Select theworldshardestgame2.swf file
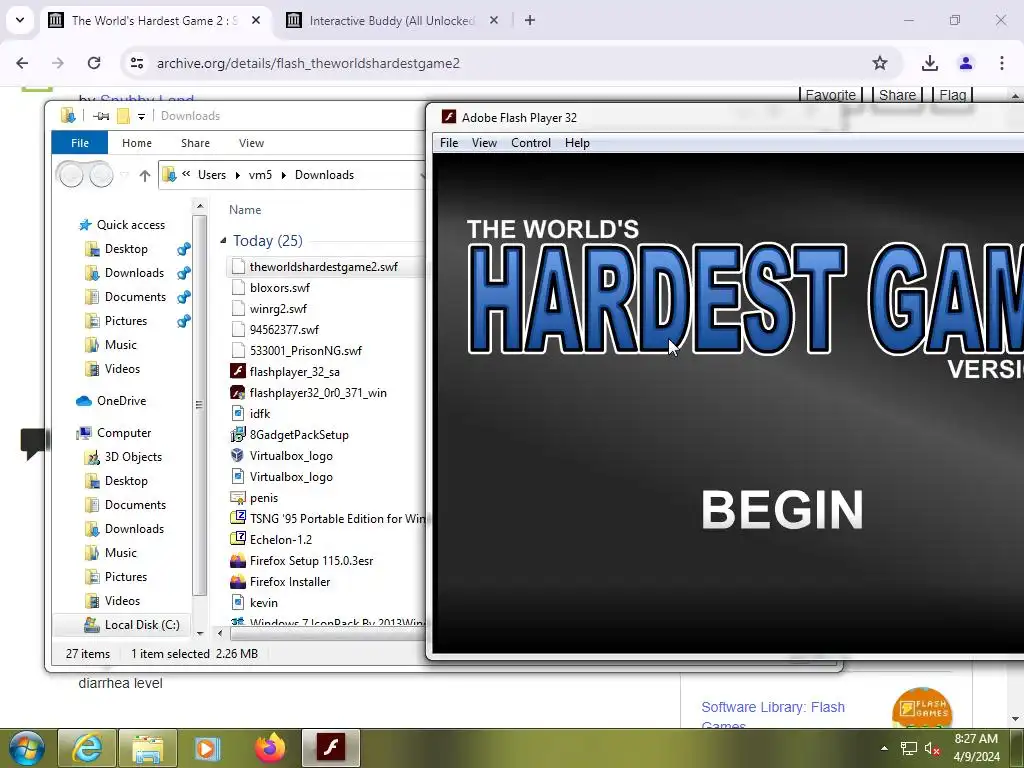This screenshot has width=1024, height=768. (x=323, y=266)
